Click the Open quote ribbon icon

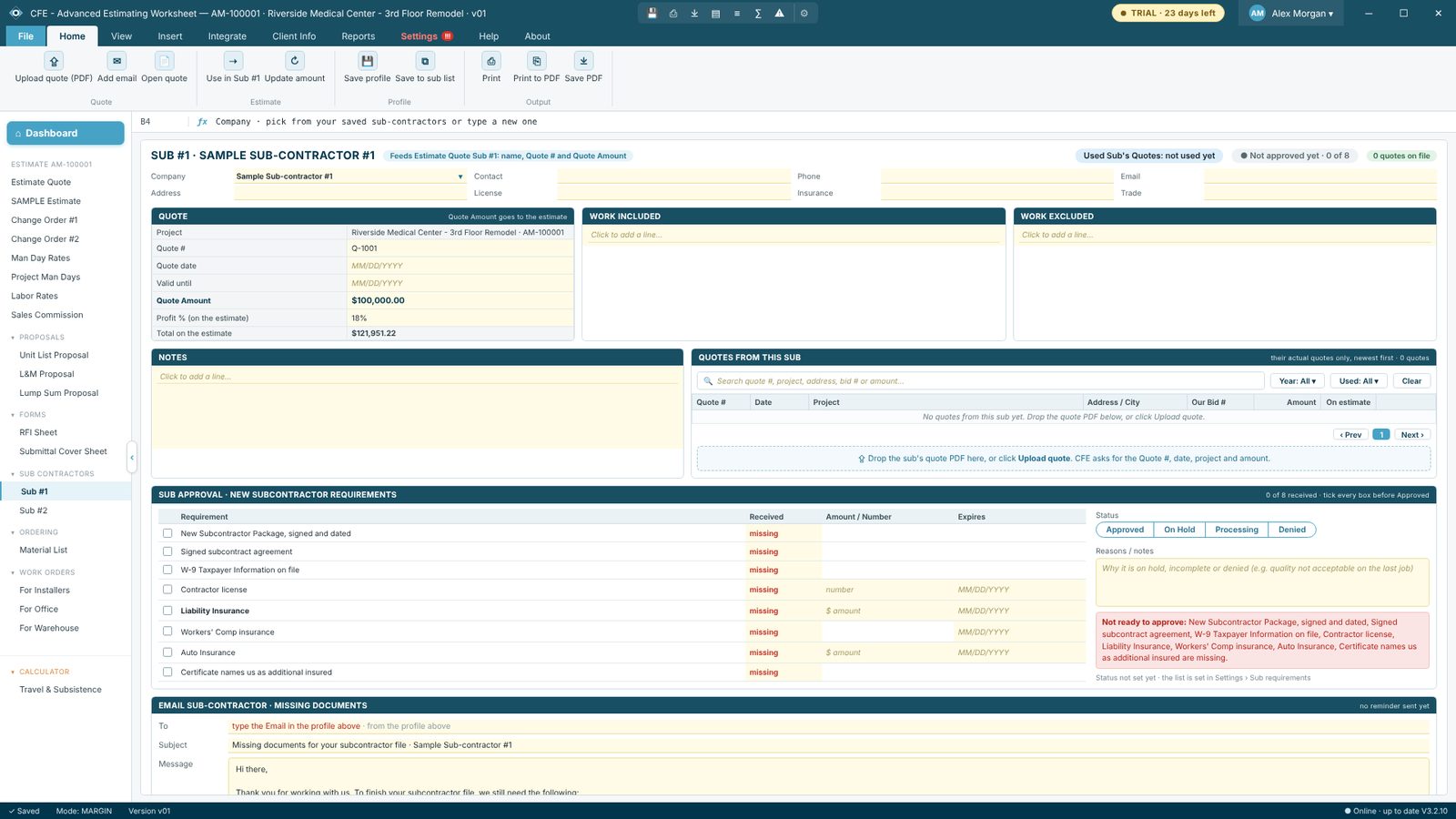point(164,61)
